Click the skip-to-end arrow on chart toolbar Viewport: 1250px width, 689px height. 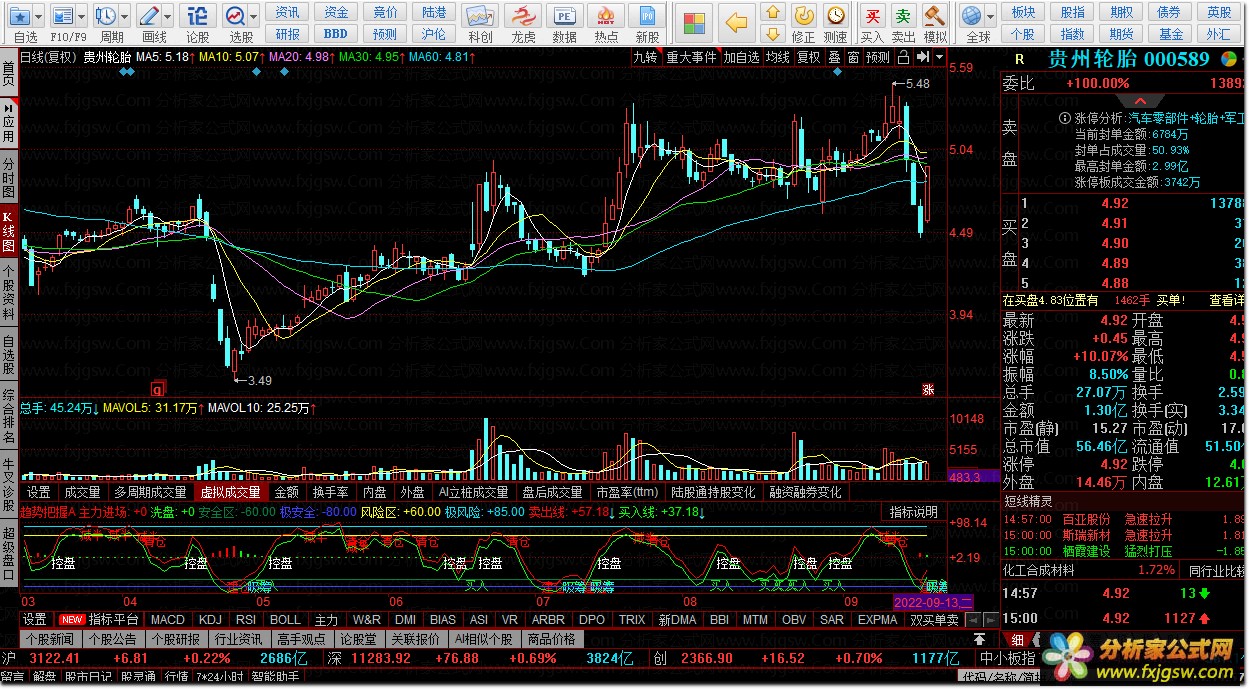pos(925,57)
